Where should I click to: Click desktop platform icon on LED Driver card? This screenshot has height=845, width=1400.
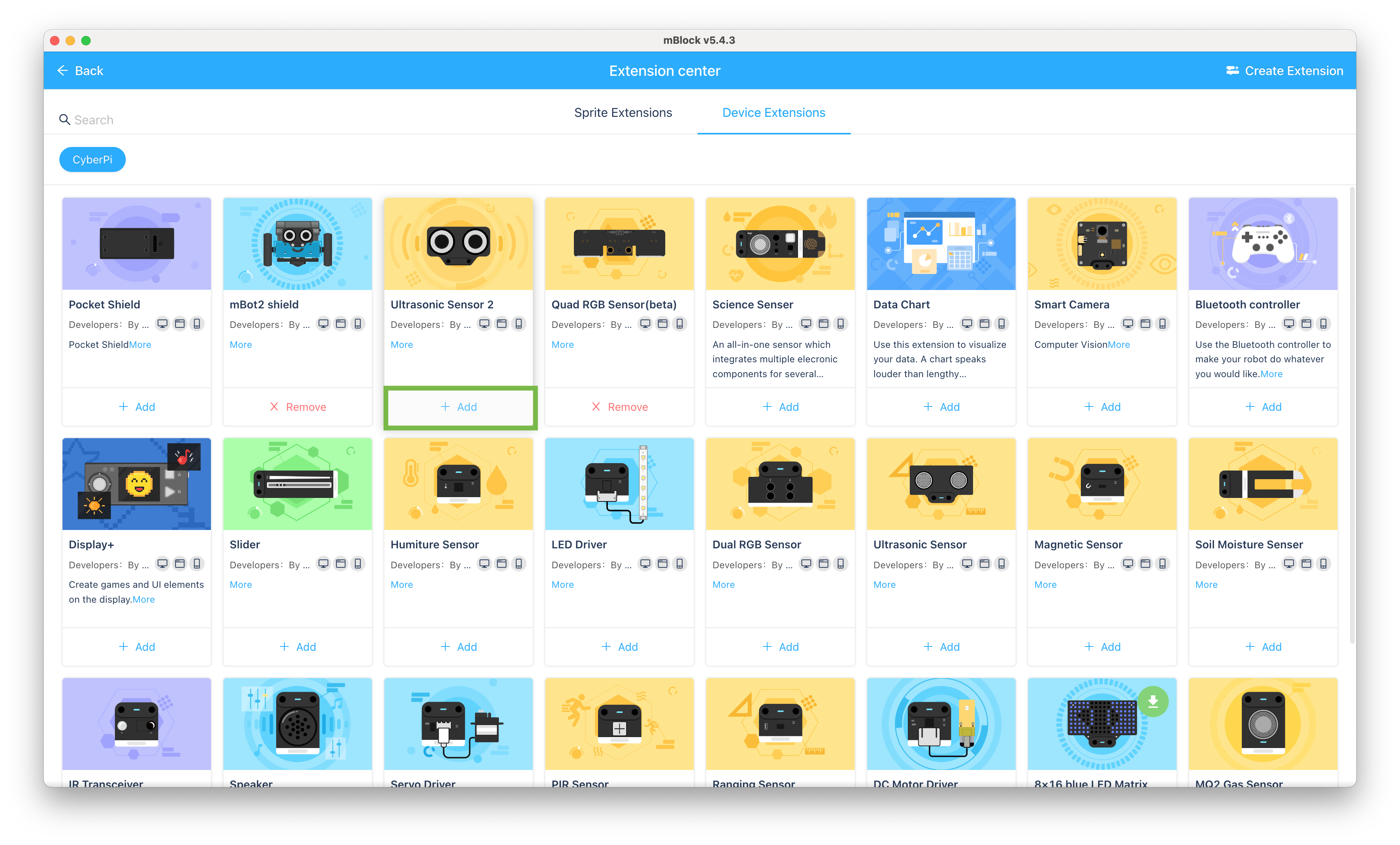tap(645, 564)
